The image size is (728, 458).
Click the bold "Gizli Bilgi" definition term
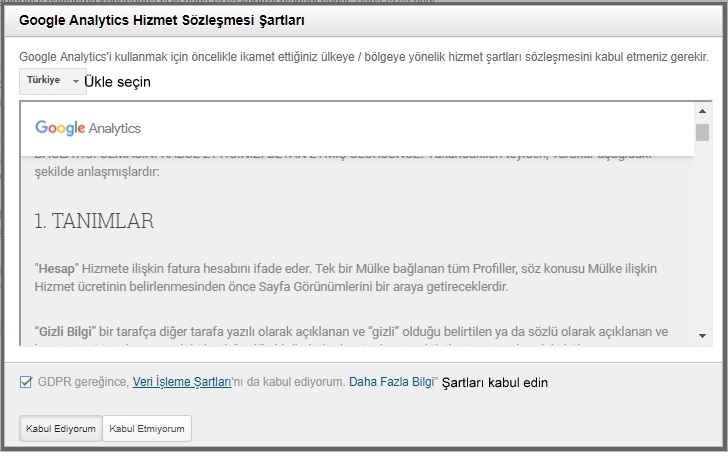click(x=65, y=332)
